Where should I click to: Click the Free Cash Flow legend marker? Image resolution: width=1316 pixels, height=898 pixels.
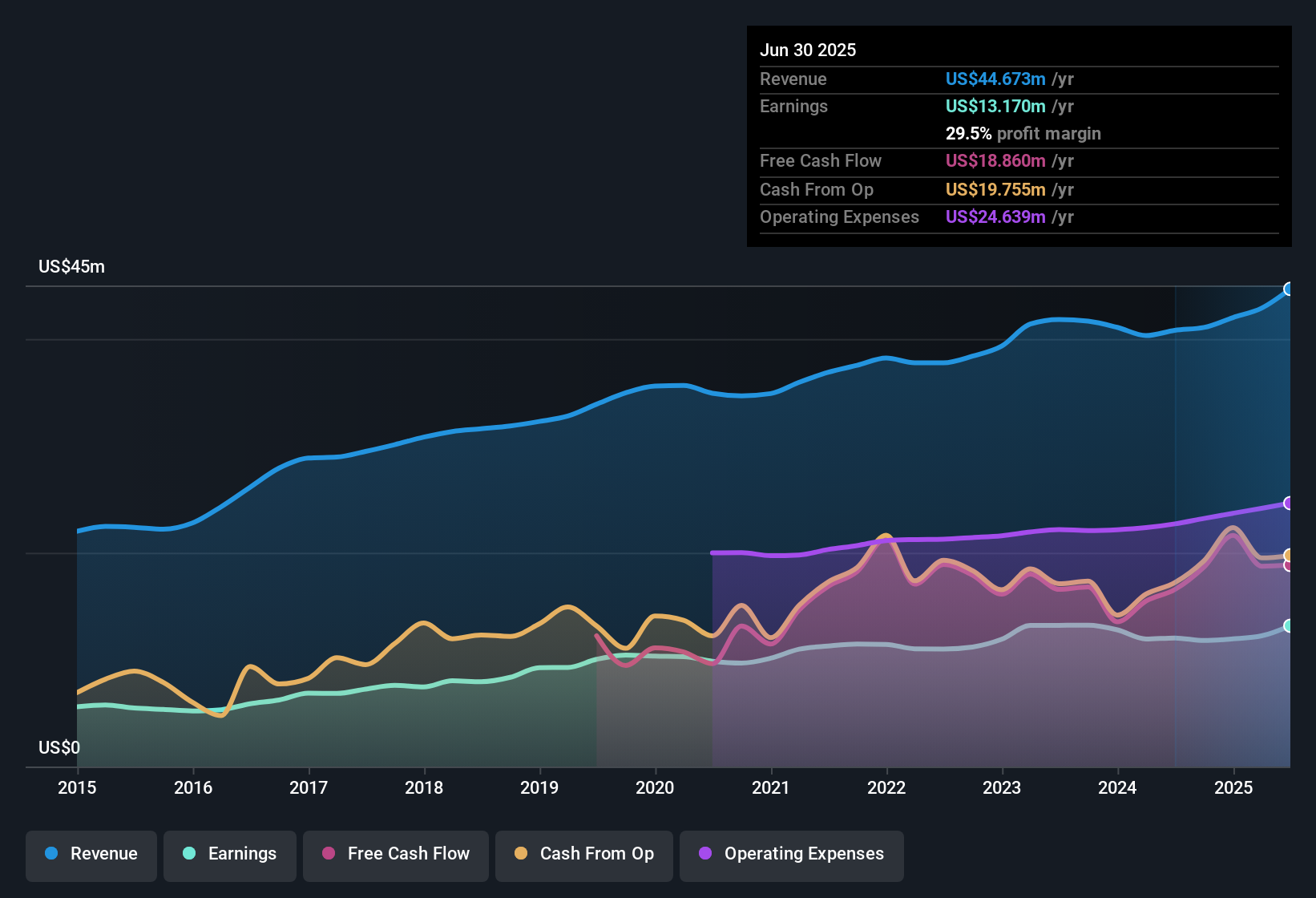(329, 854)
